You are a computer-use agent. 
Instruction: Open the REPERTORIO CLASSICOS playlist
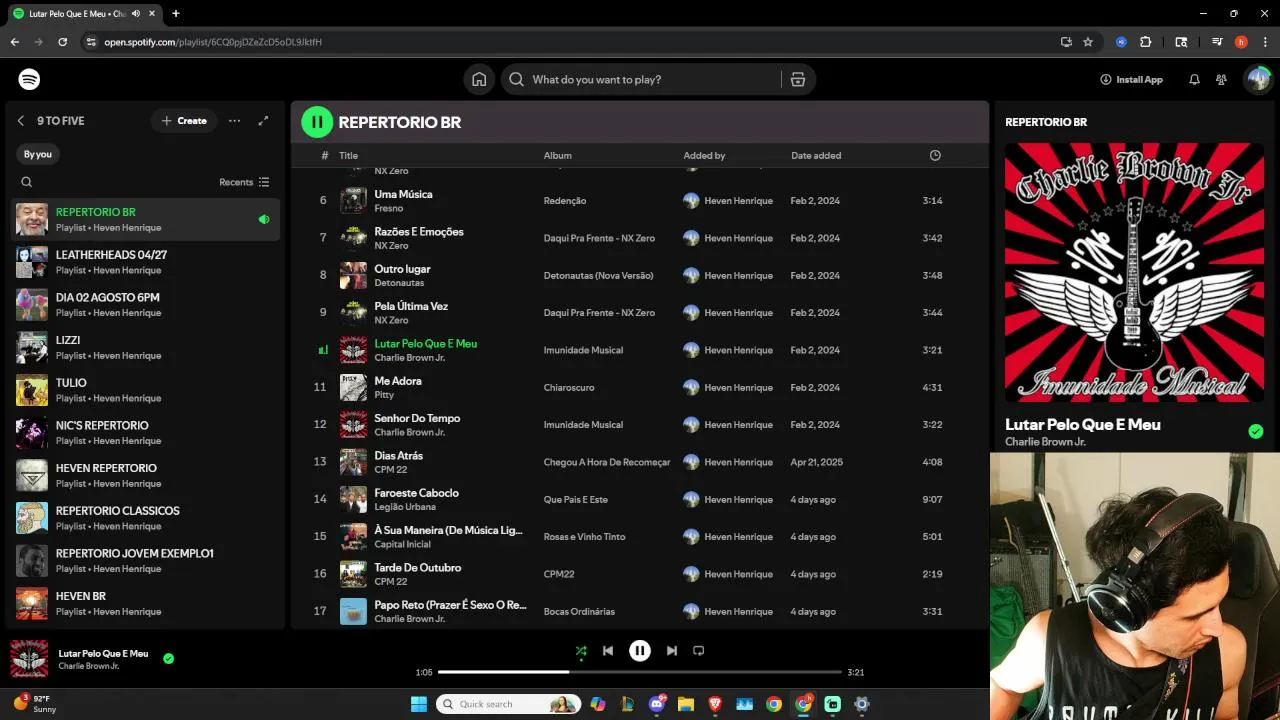(x=147, y=518)
